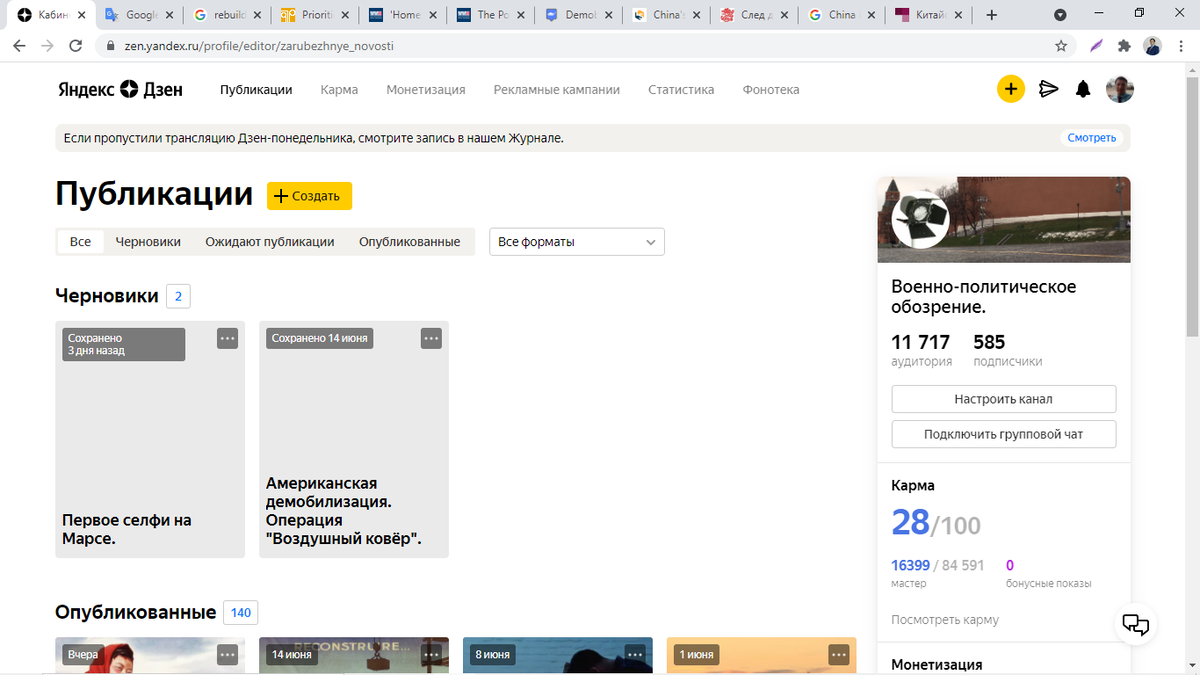Image resolution: width=1200 pixels, height=675 pixels.
Task: Open the Американская демобилизация draft card
Action: coord(354,439)
